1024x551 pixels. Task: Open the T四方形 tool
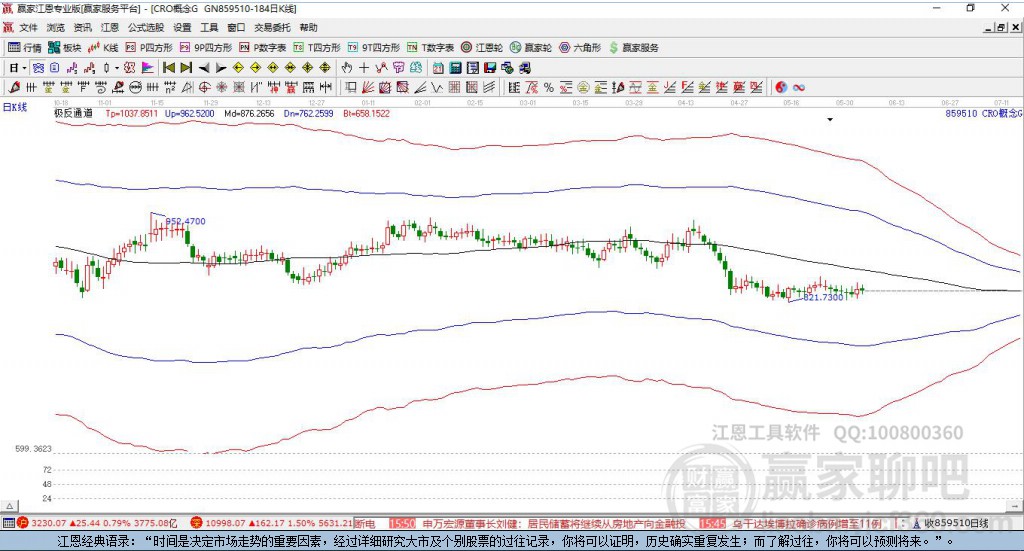317,48
